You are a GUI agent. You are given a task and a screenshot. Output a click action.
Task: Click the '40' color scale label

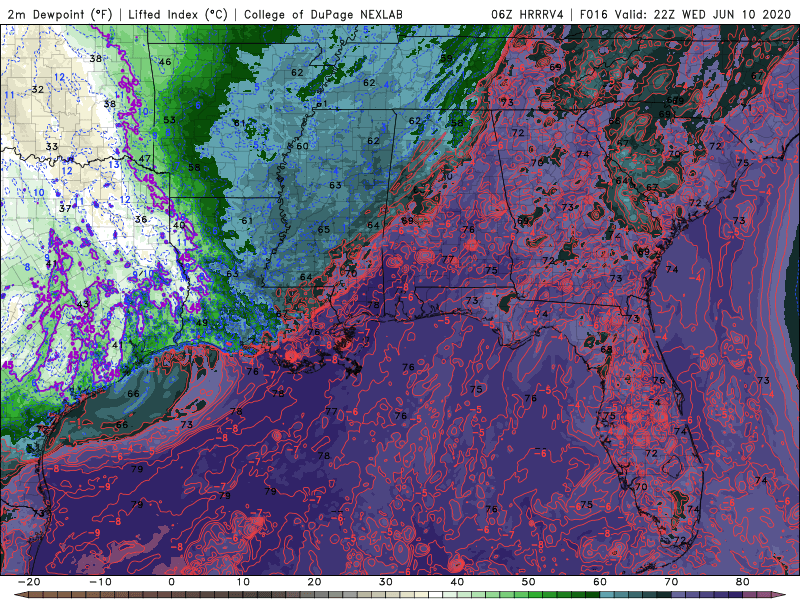coord(457,582)
